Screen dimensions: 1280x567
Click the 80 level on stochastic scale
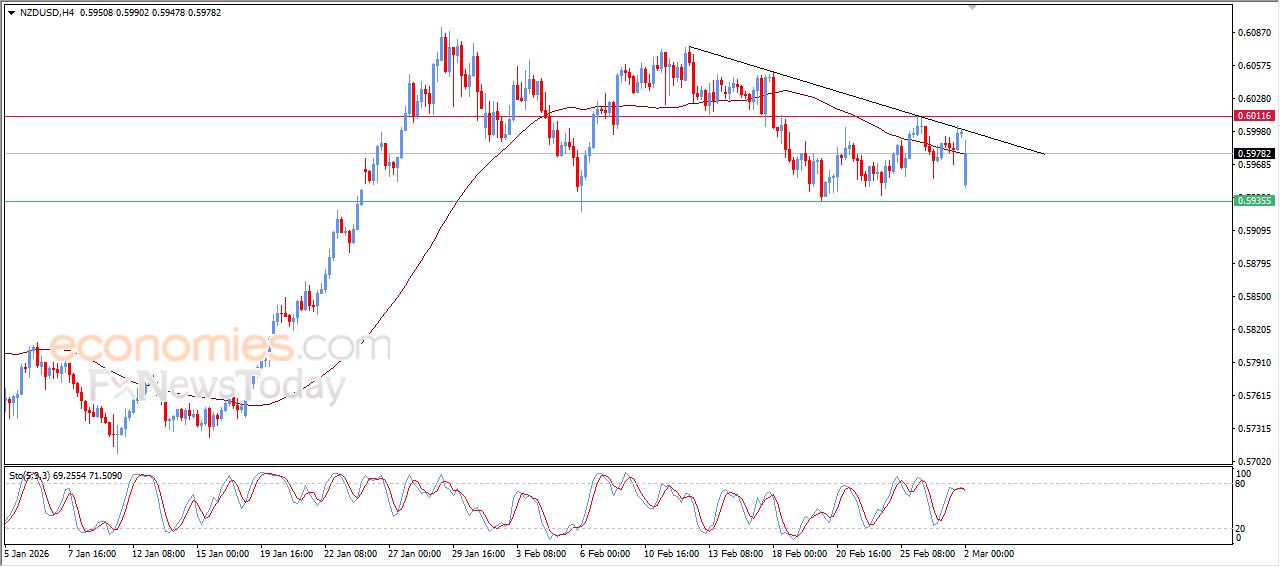[1242, 484]
